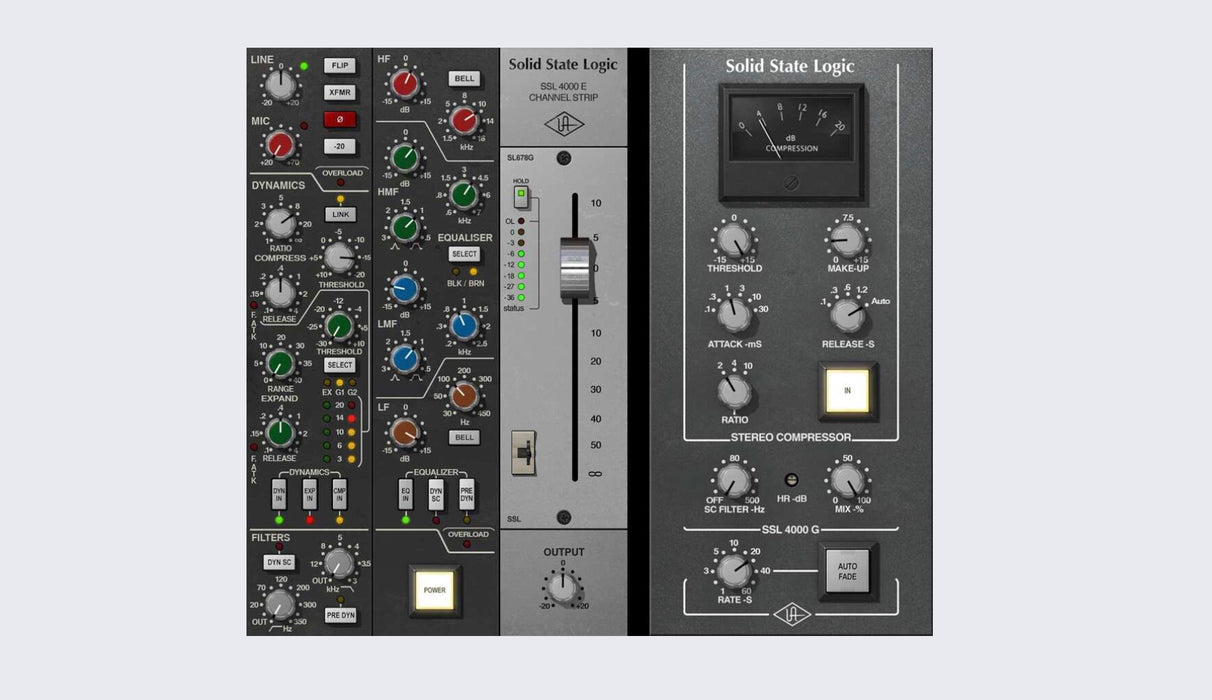The height and width of the screenshot is (700, 1212).
Task: Enable the -20 pad button
Action: [x=340, y=146]
